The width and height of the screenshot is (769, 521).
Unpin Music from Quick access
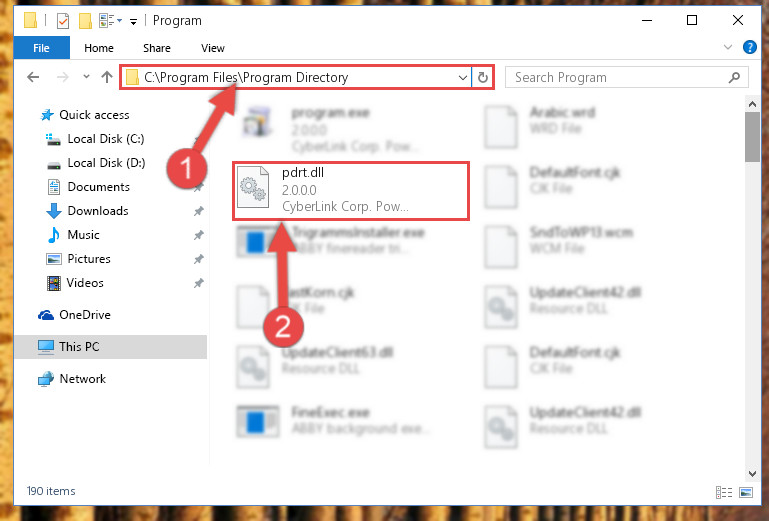pos(198,235)
